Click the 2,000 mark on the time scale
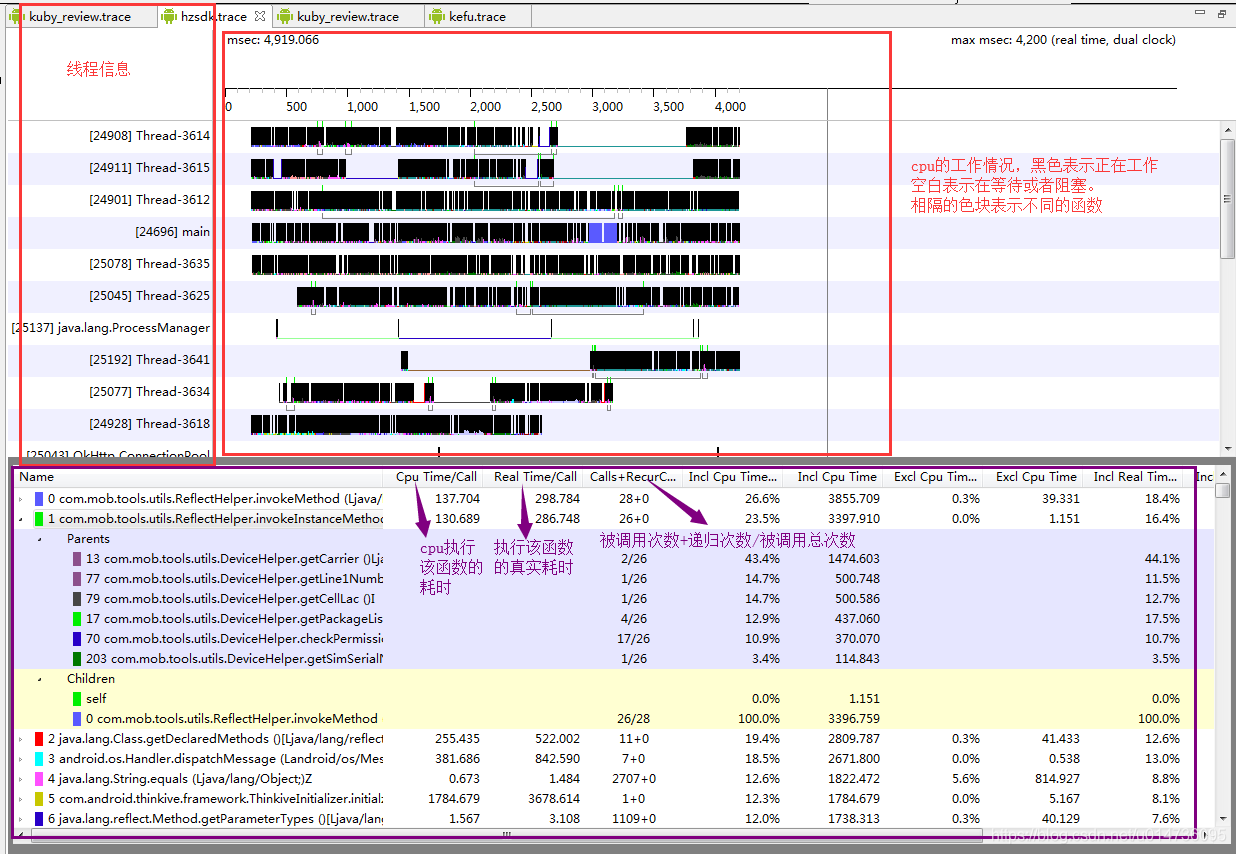Screen dimensions: 1236x854 click(485, 107)
